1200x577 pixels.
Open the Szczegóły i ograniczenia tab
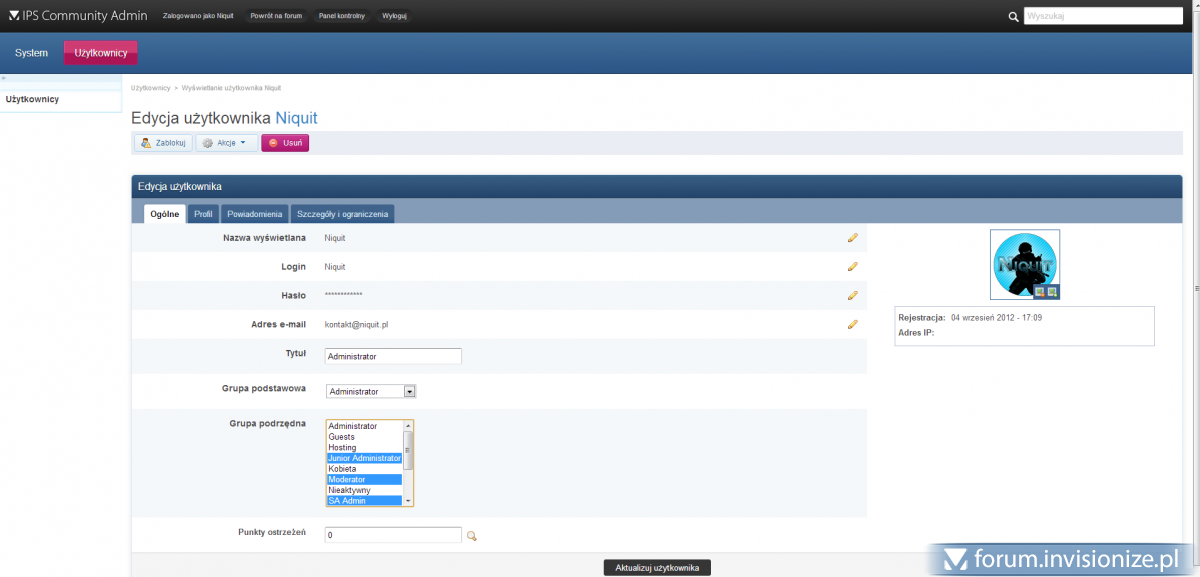coord(342,214)
